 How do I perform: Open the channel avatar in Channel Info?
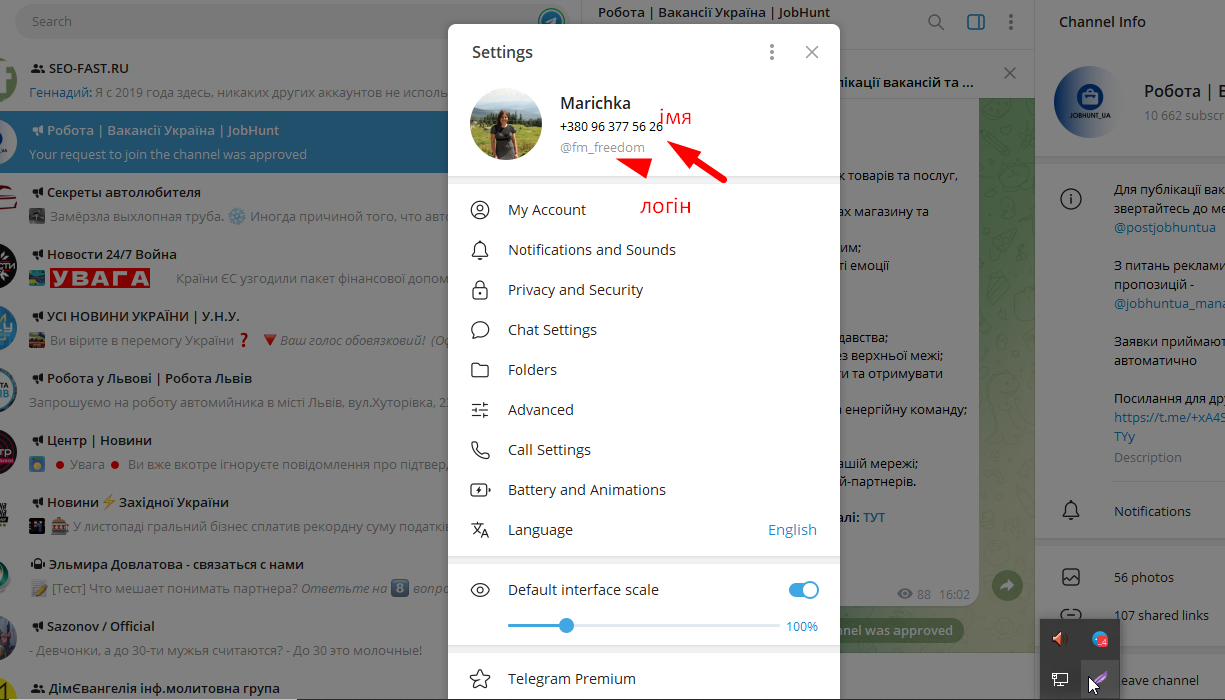1090,102
